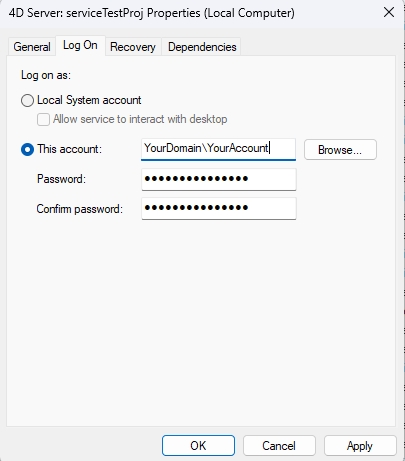Viewport: 405px width, 461px height.
Task: Dismiss the dialog with Cancel
Action: (x=279, y=445)
